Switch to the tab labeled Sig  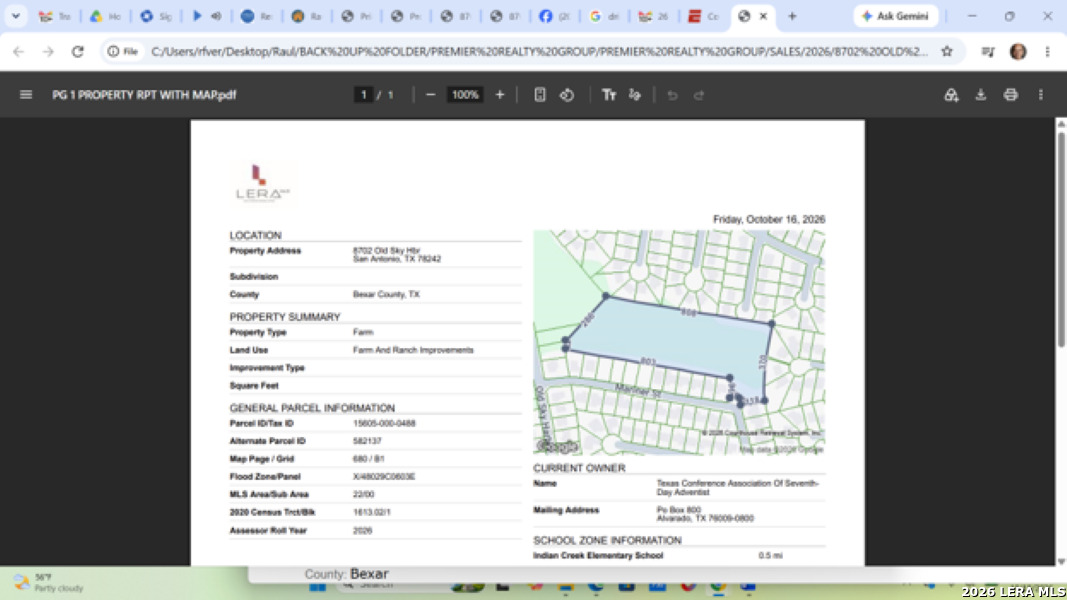tap(157, 16)
